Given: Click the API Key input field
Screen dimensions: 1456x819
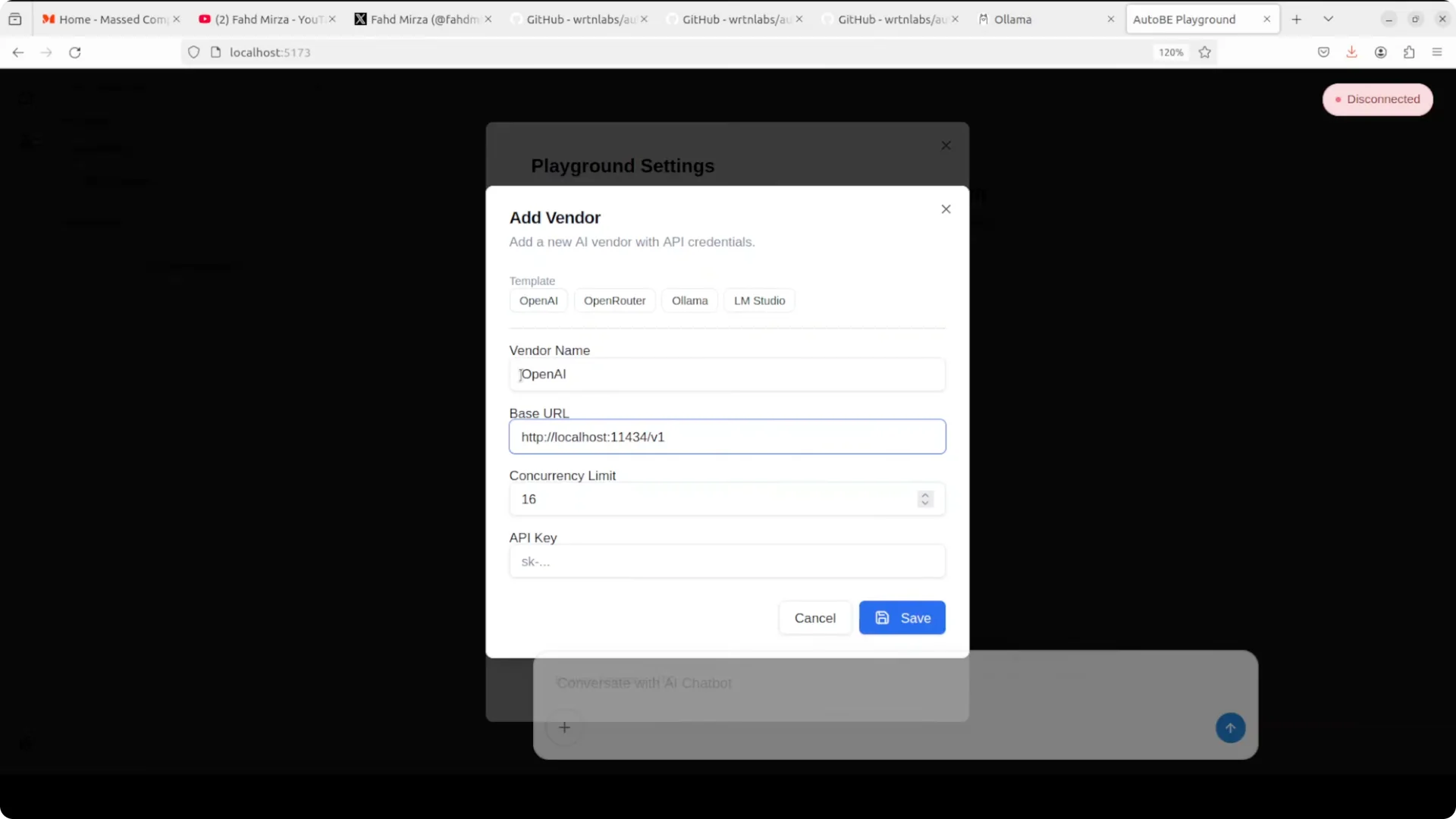Looking at the screenshot, I should click(x=727, y=561).
